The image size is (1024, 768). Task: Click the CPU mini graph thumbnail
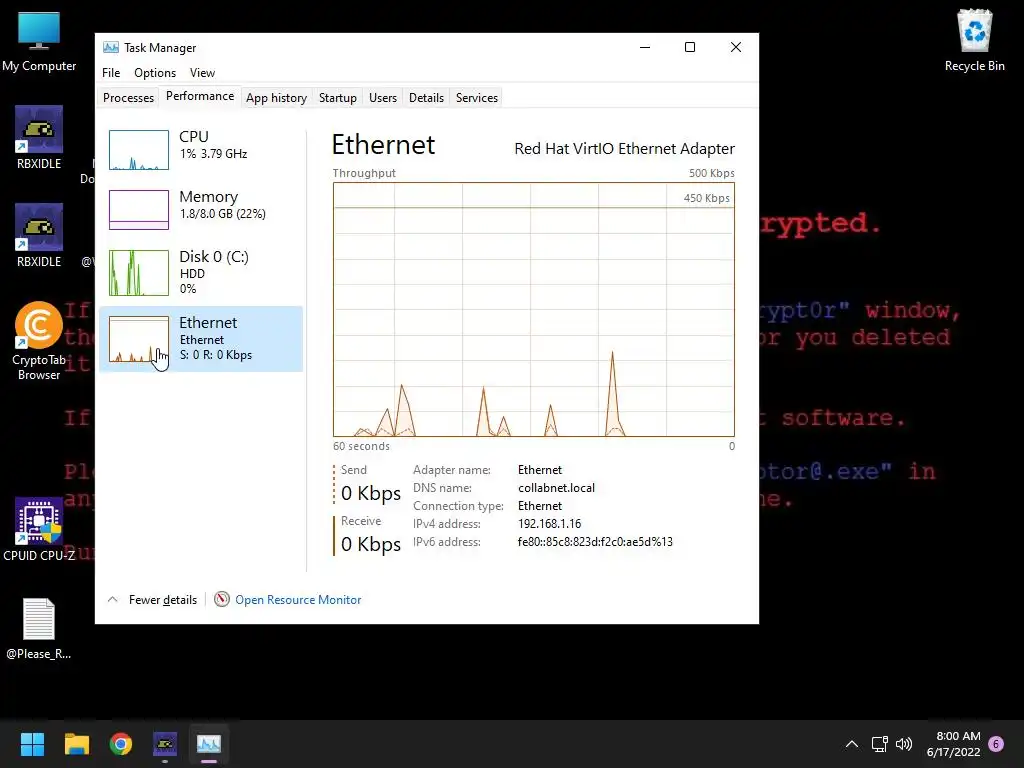(138, 150)
